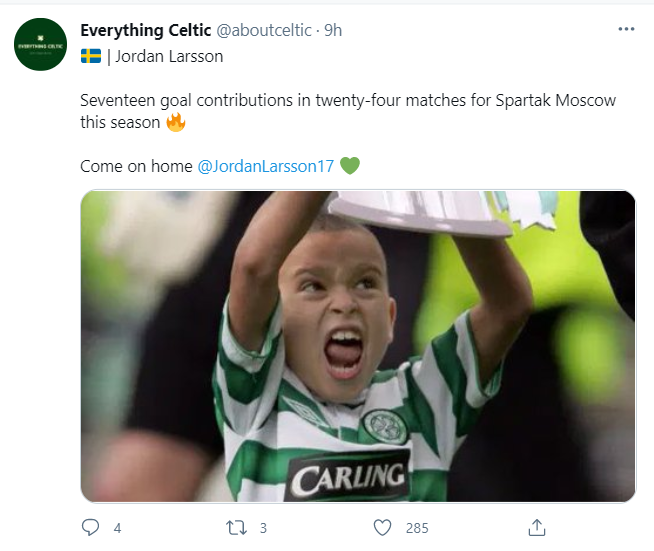Open the Celtic kid photo in the tweet
Screen dimensions: 654x551
357,345
